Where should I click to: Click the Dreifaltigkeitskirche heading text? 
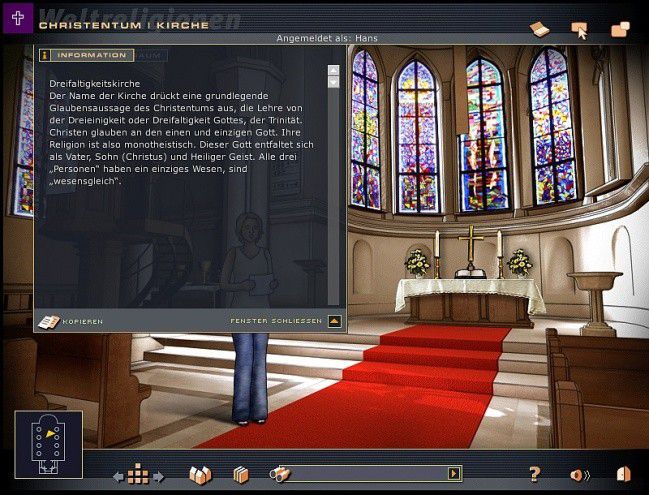pos(94,84)
